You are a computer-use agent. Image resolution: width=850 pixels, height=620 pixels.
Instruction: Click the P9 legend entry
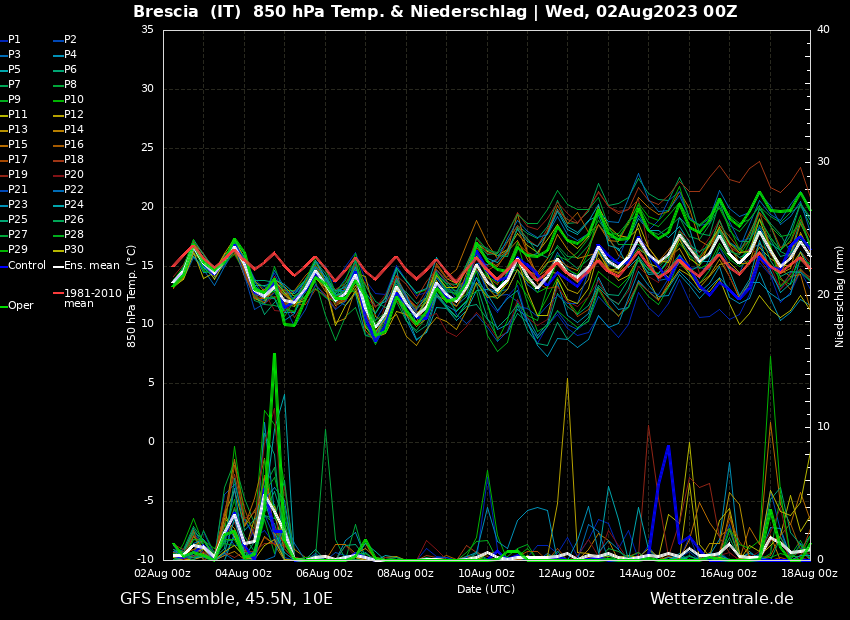pyautogui.click(x=10, y=100)
